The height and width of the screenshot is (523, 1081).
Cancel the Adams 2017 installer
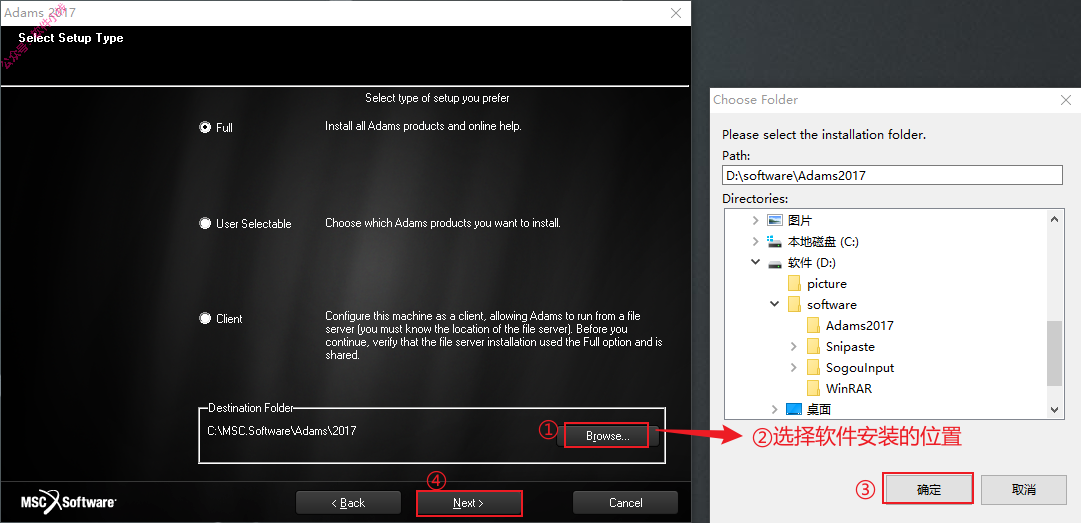(625, 502)
